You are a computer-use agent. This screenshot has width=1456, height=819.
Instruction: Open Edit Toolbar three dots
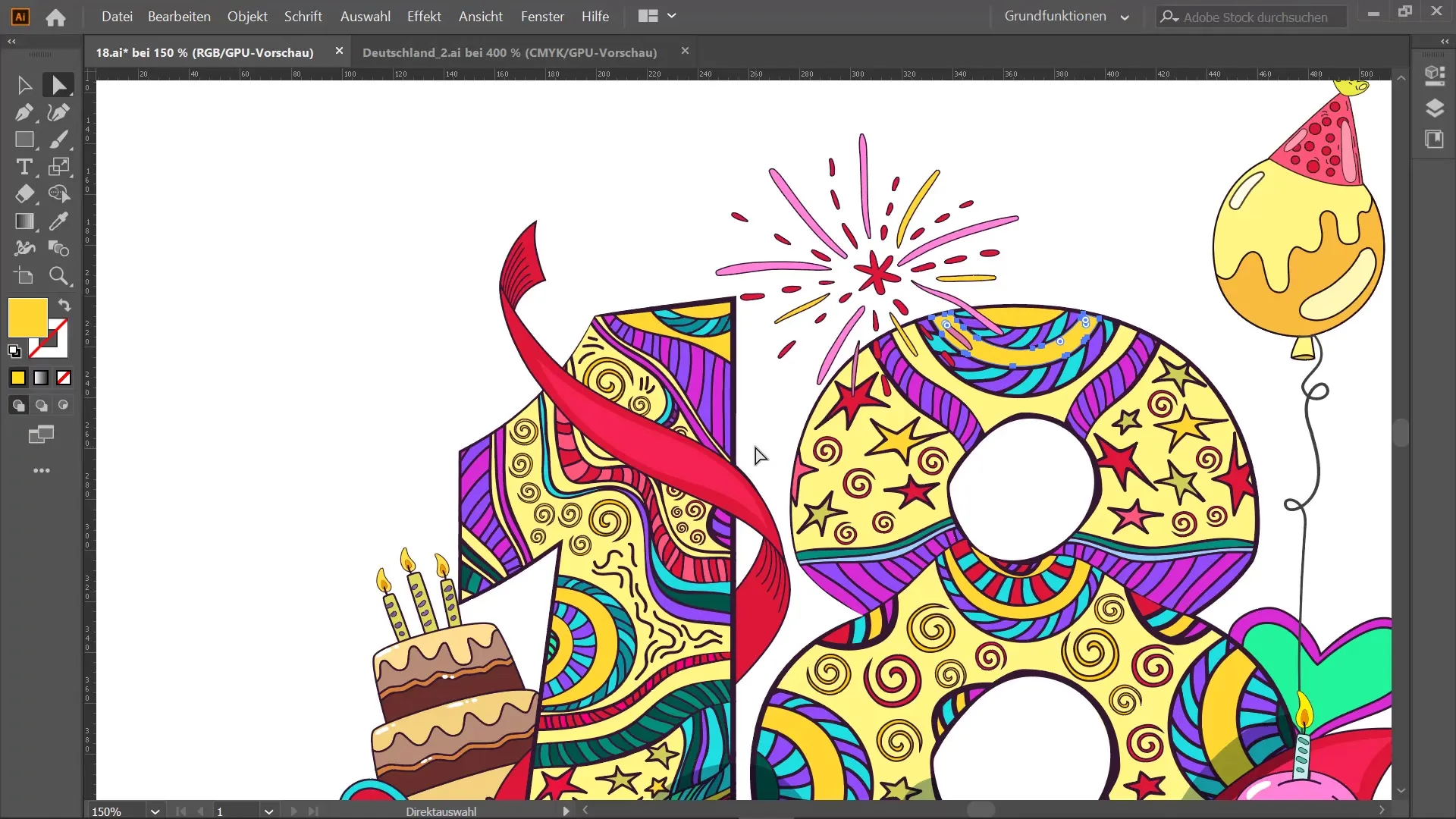(41, 471)
